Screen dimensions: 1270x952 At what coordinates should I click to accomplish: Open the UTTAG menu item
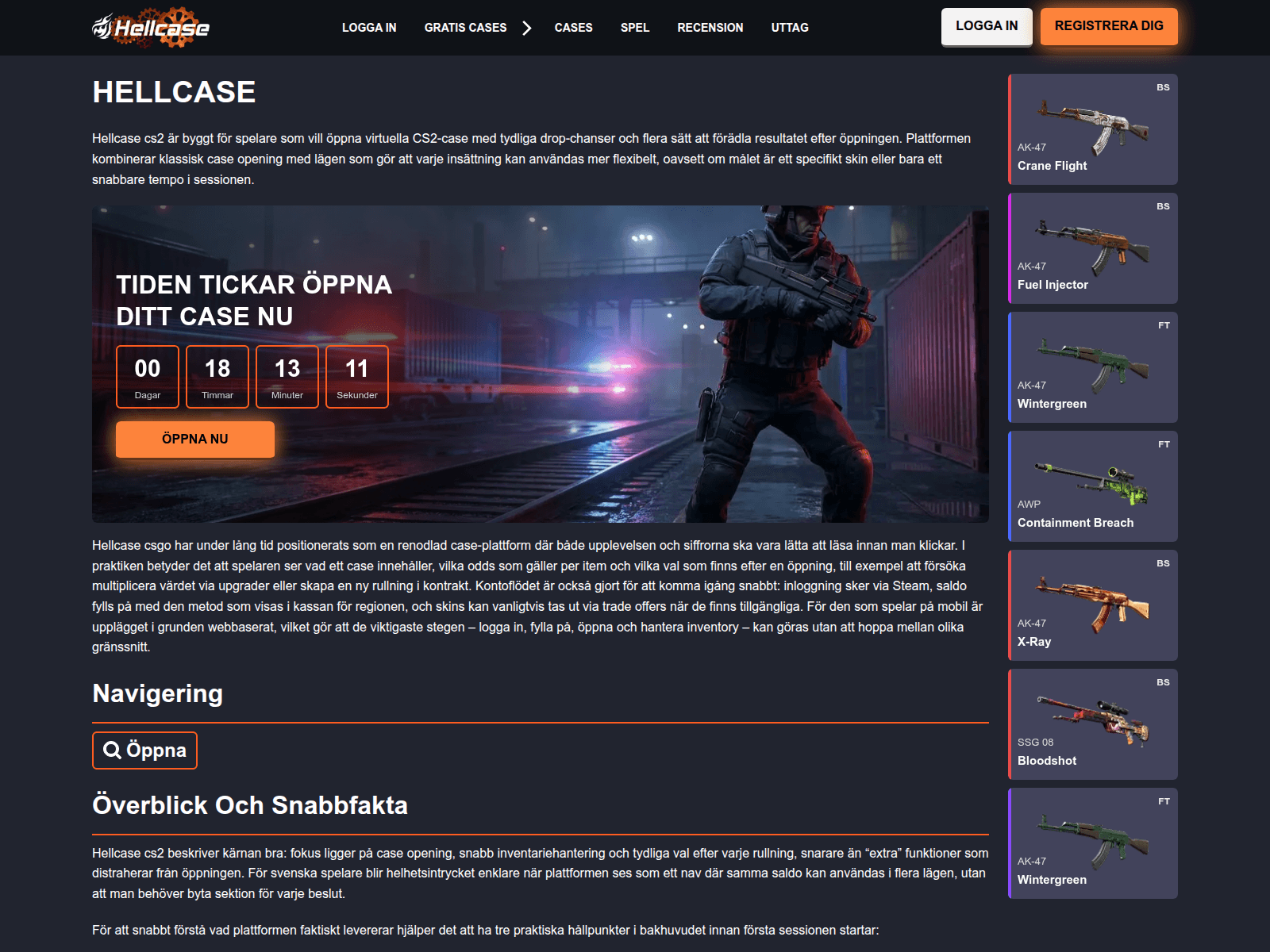click(790, 28)
